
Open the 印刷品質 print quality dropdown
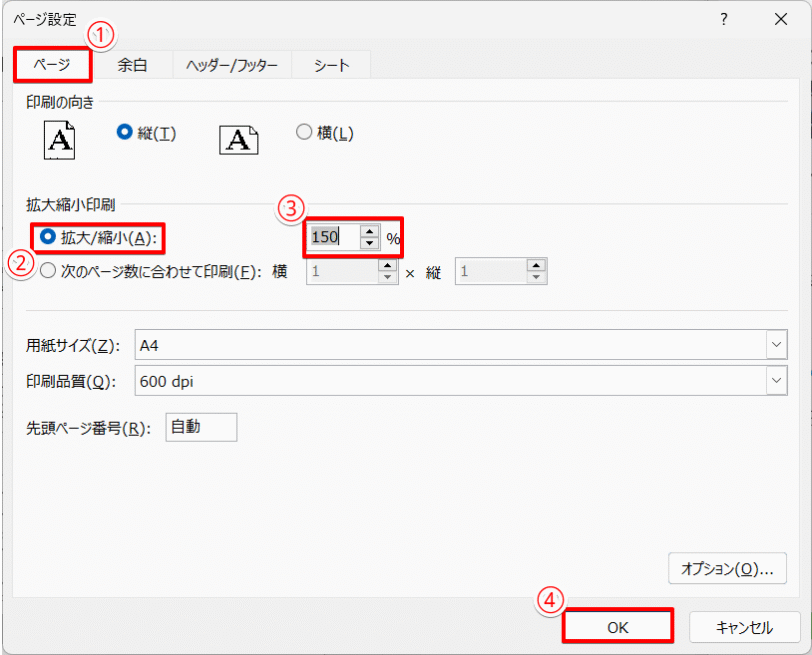coord(777,380)
